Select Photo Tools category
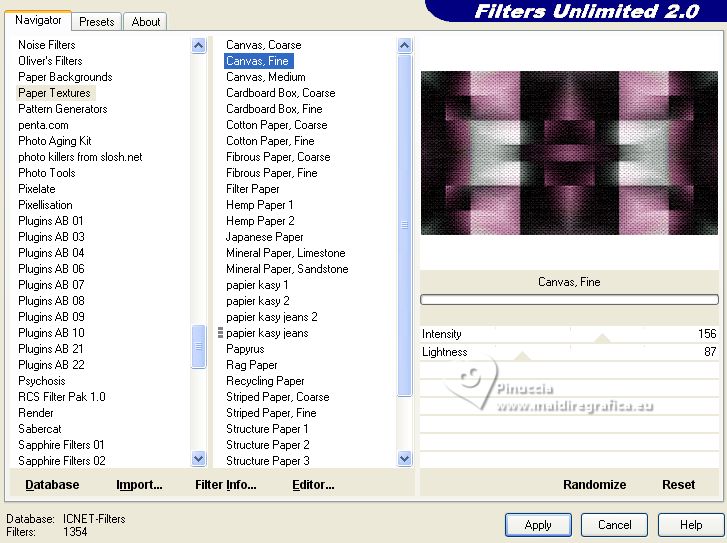Viewport: 727px width, 543px height. (47, 173)
